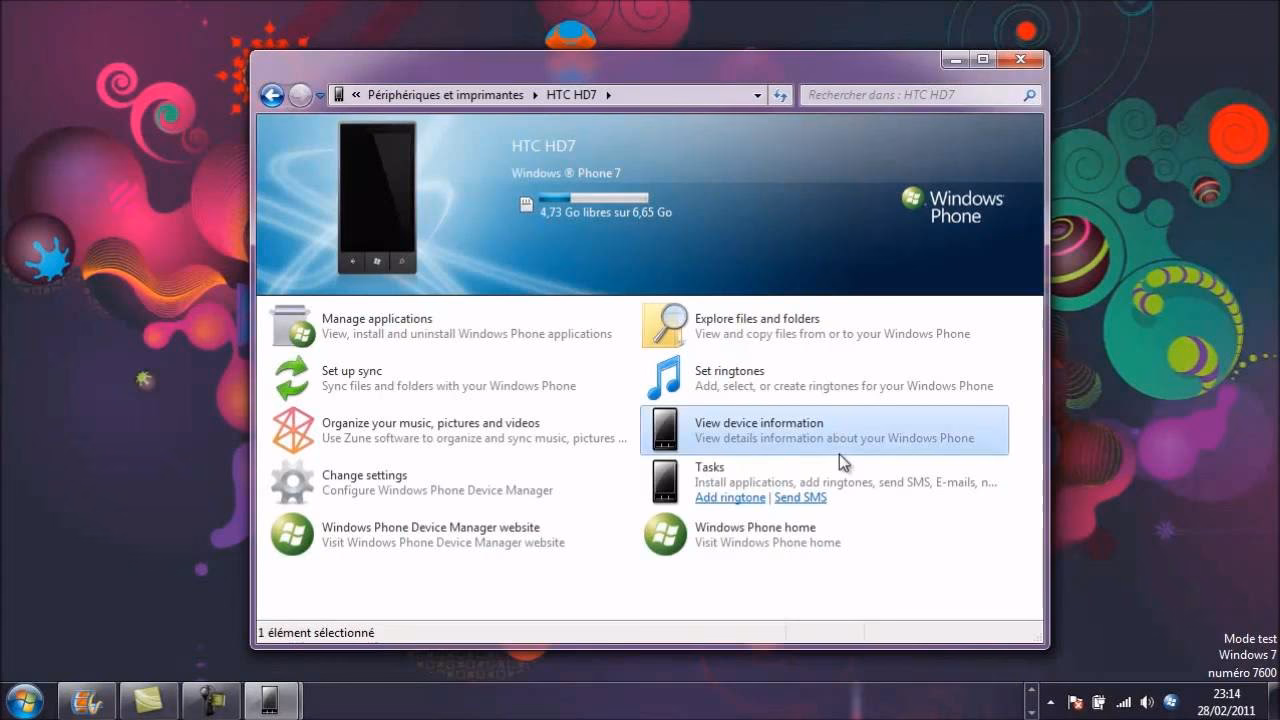
Task: Click 'Configure Windows Phone Device Manager' description
Action: click(437, 491)
